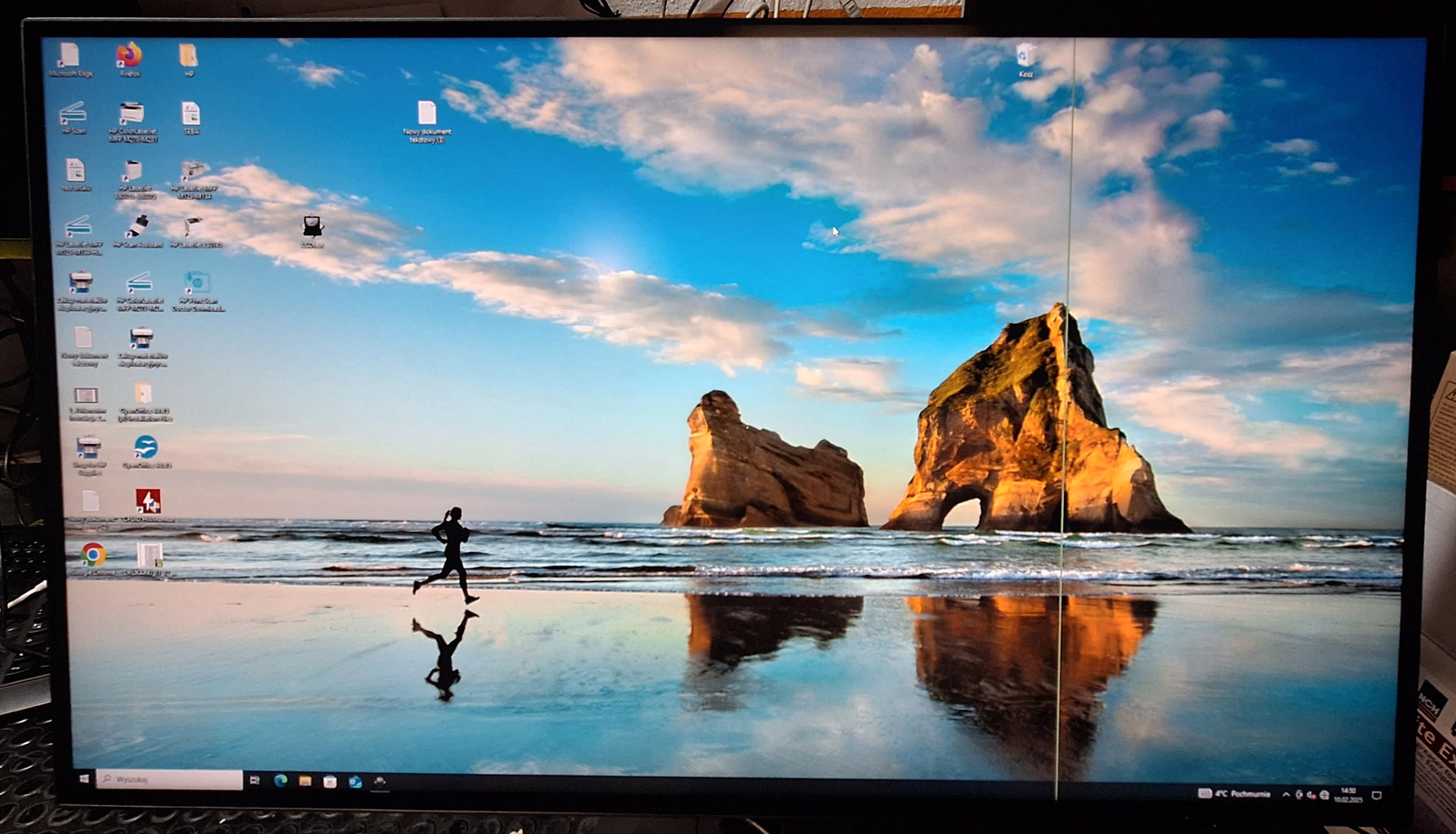Screen dimensions: 1456x834
Task: Open Nowy dokument tekstowy (3) file
Action: (427, 116)
